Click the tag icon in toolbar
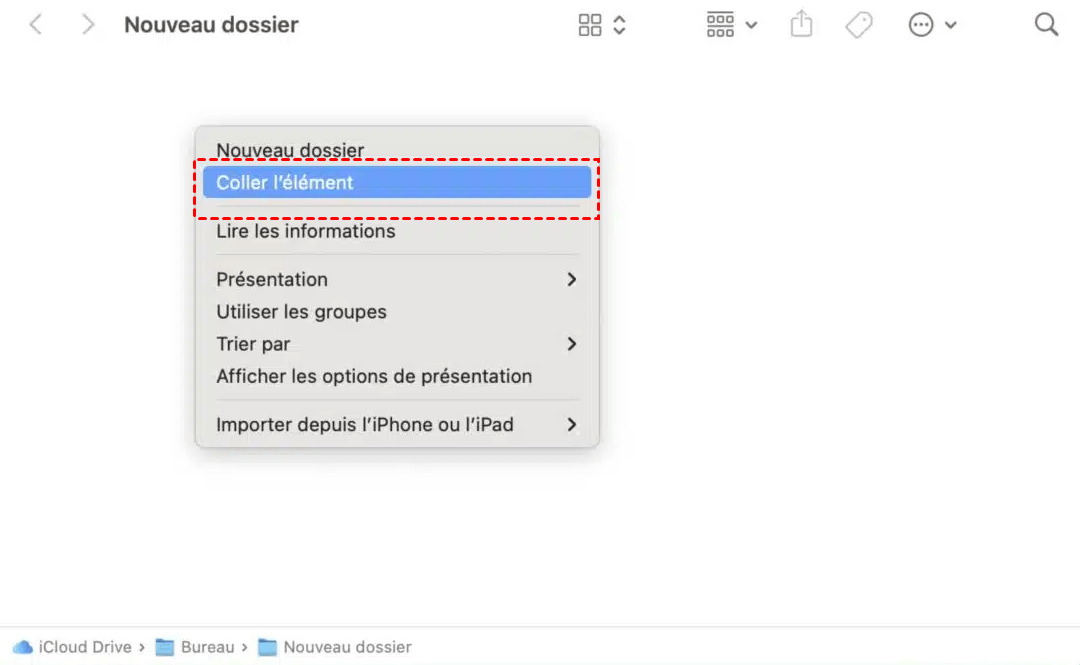1080x665 pixels. tap(858, 25)
